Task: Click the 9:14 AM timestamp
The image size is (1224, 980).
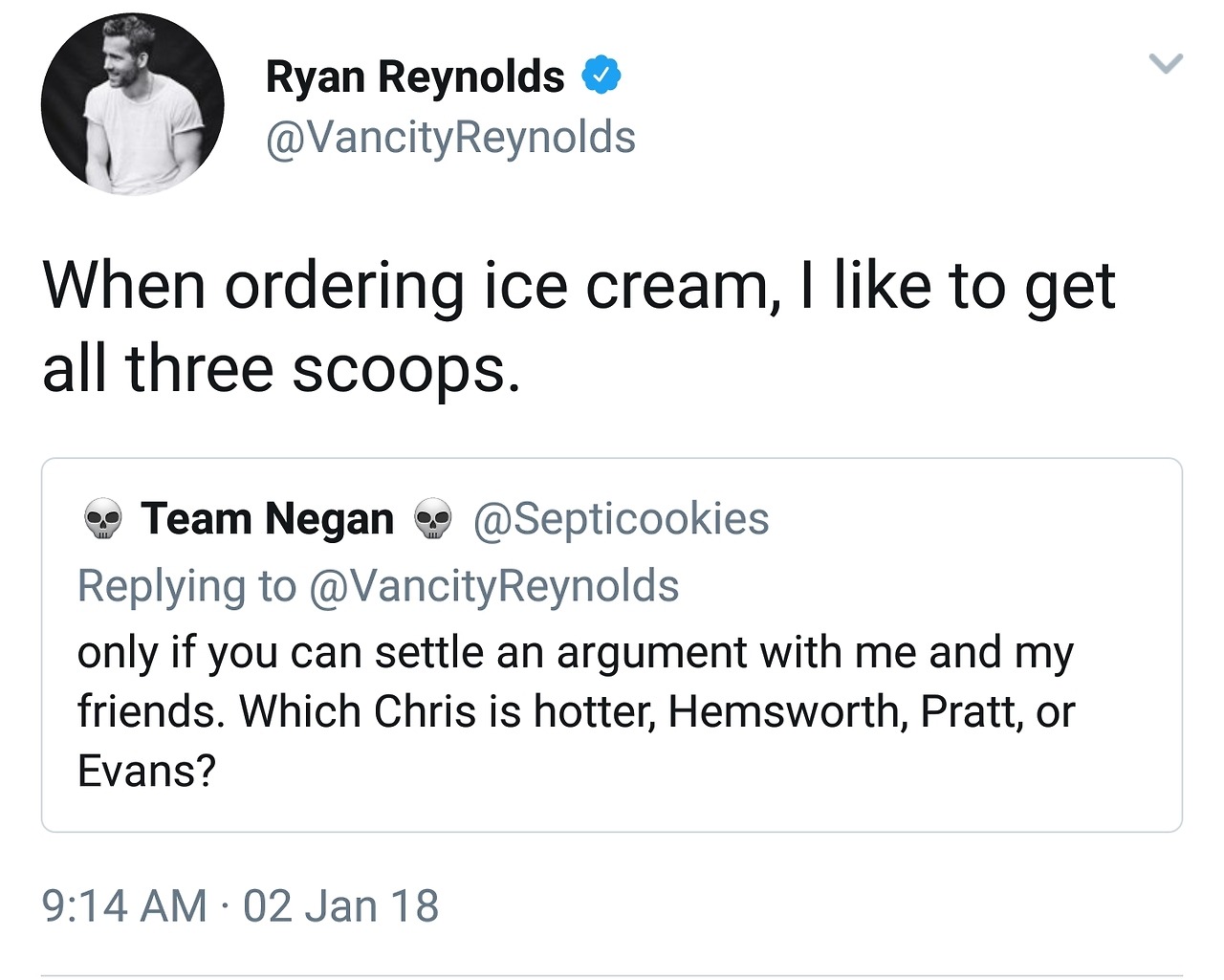Action: [x=124, y=906]
